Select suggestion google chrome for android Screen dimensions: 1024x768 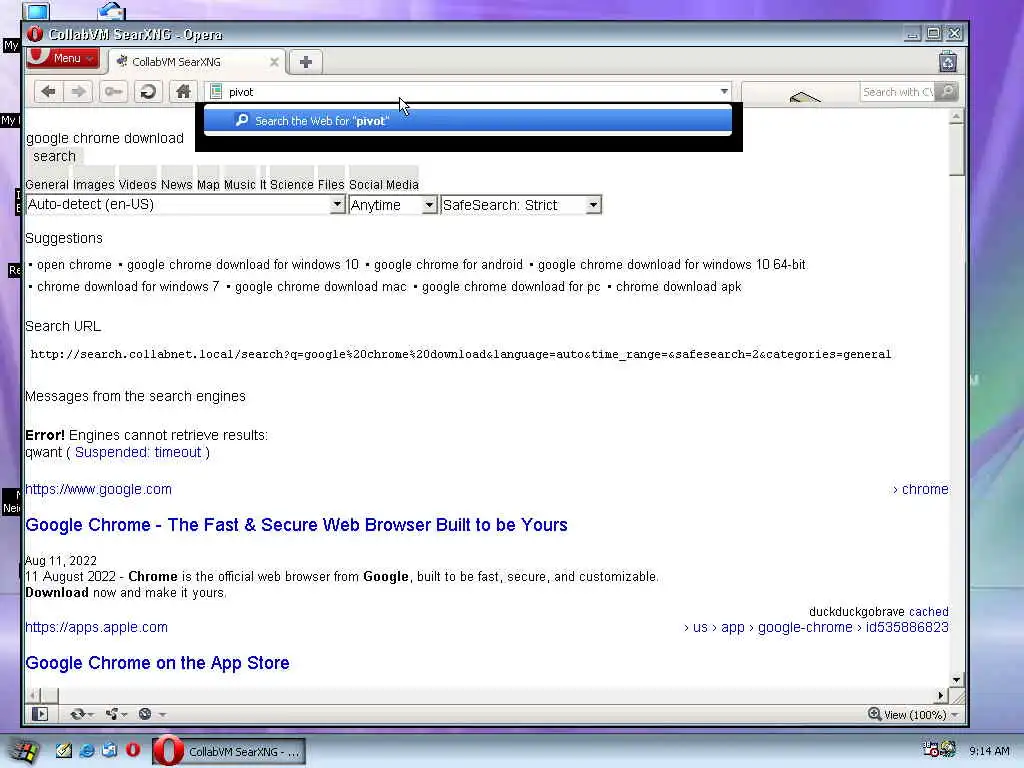point(449,264)
